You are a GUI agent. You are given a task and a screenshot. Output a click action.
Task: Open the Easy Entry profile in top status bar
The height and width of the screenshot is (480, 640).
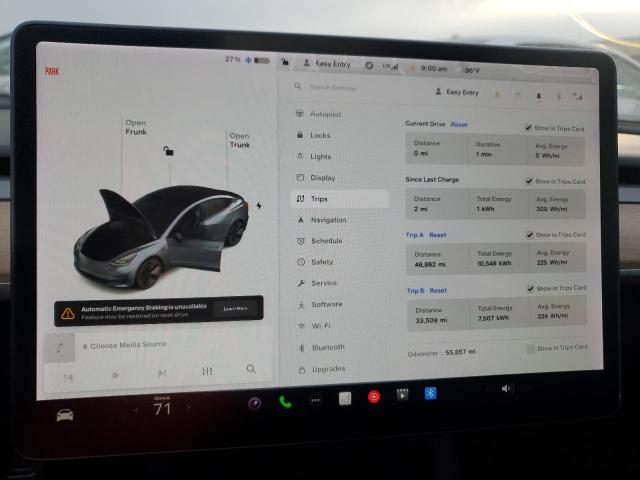(x=327, y=63)
